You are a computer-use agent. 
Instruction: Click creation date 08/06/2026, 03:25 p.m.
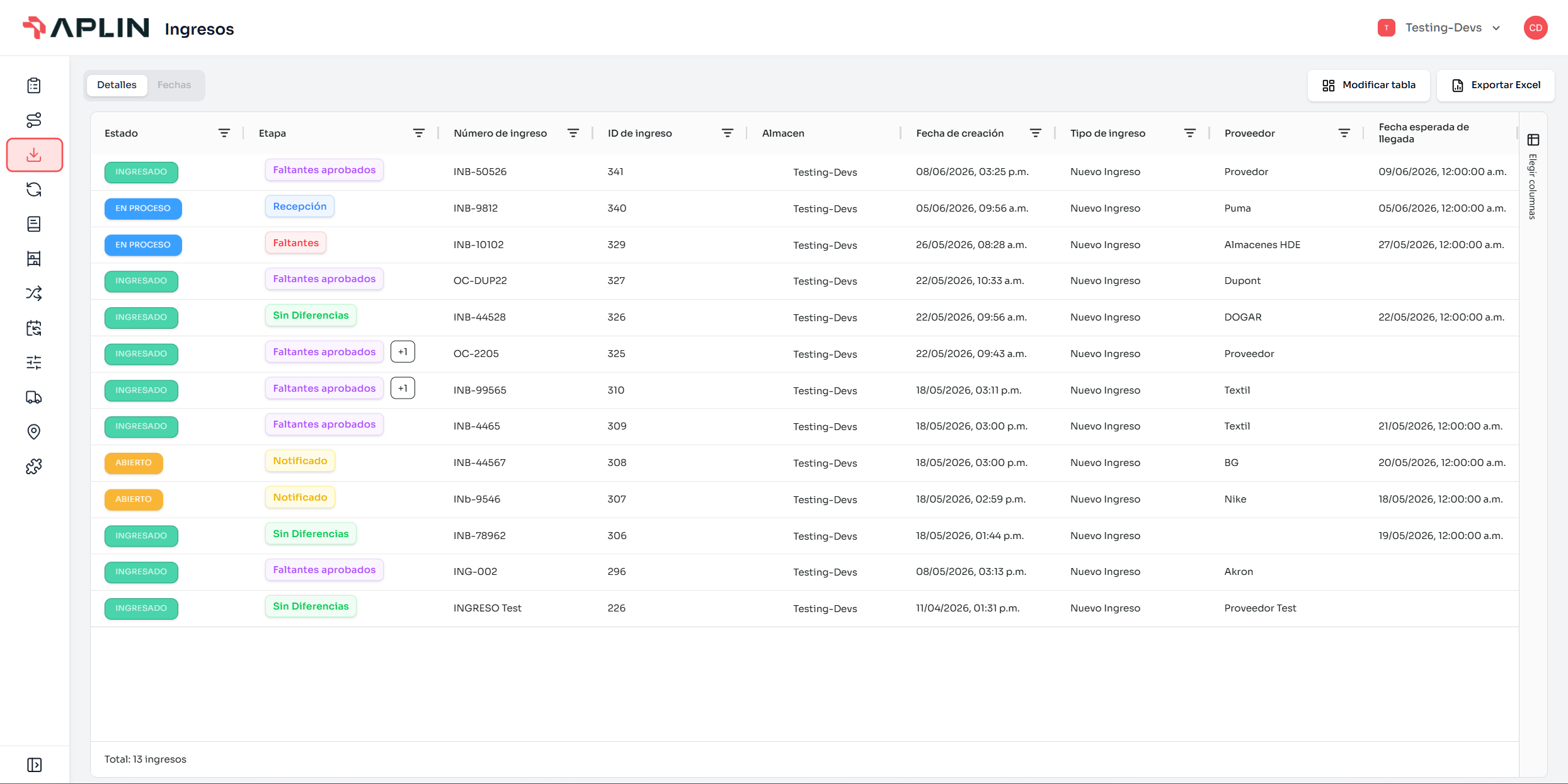(972, 172)
